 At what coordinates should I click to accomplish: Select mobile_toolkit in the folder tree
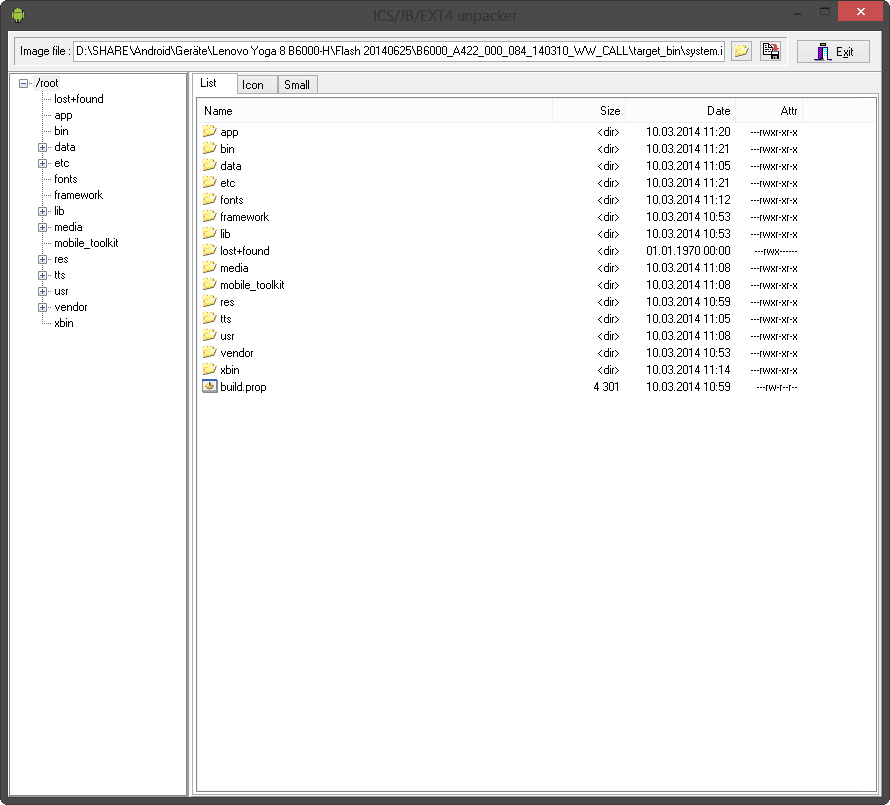click(x=86, y=243)
